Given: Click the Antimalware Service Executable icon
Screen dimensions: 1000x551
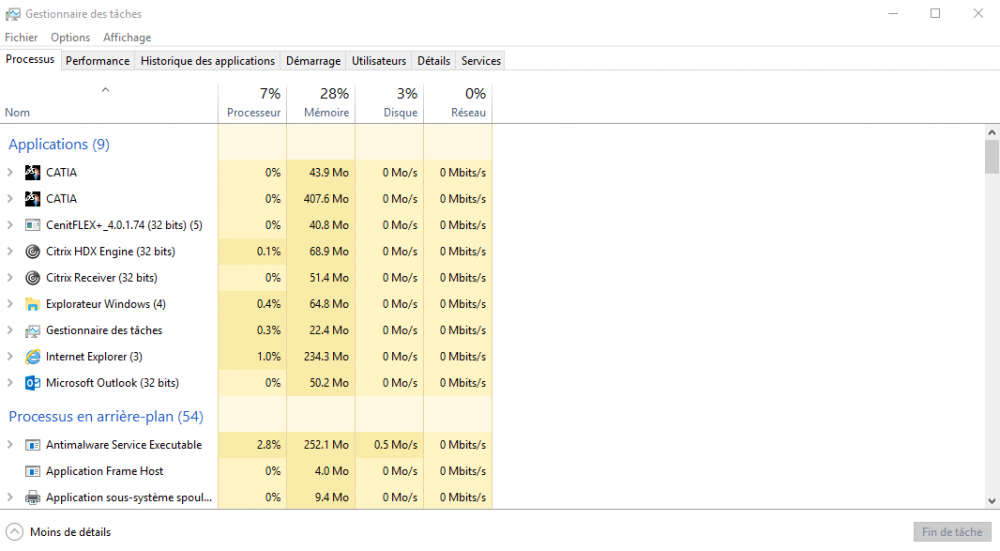Looking at the screenshot, I should pyautogui.click(x=32, y=445).
